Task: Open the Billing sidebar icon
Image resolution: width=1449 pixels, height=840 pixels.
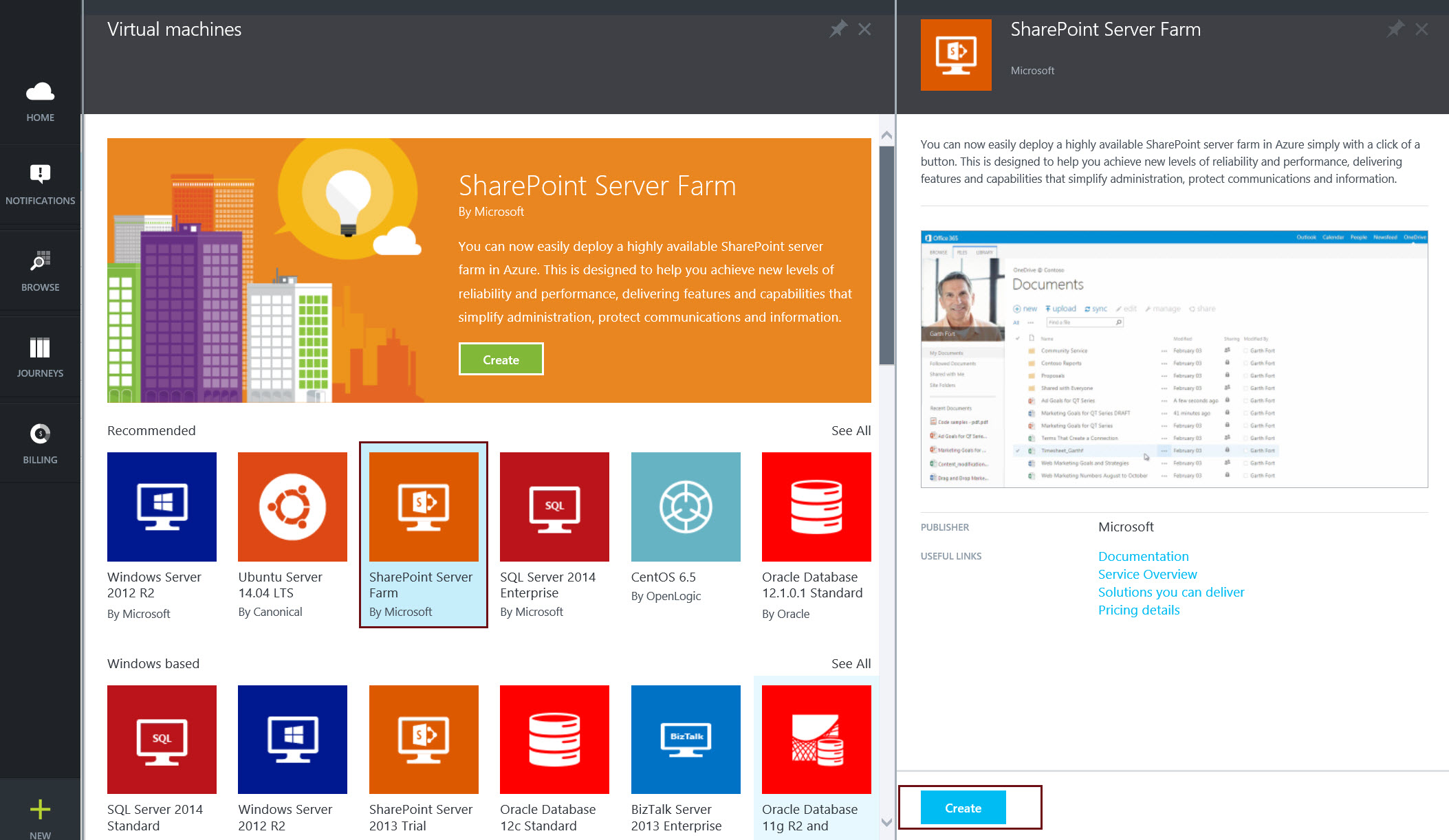Action: (x=40, y=434)
